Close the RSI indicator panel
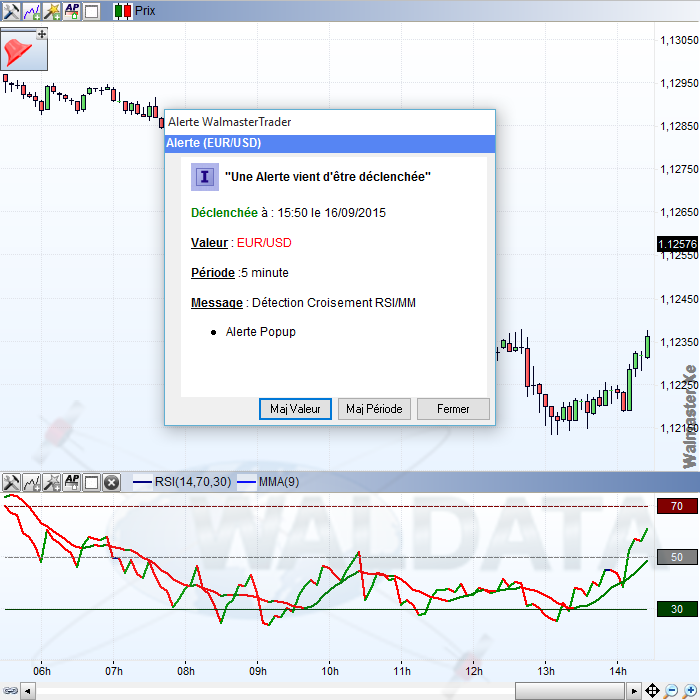700x700 pixels. point(111,482)
